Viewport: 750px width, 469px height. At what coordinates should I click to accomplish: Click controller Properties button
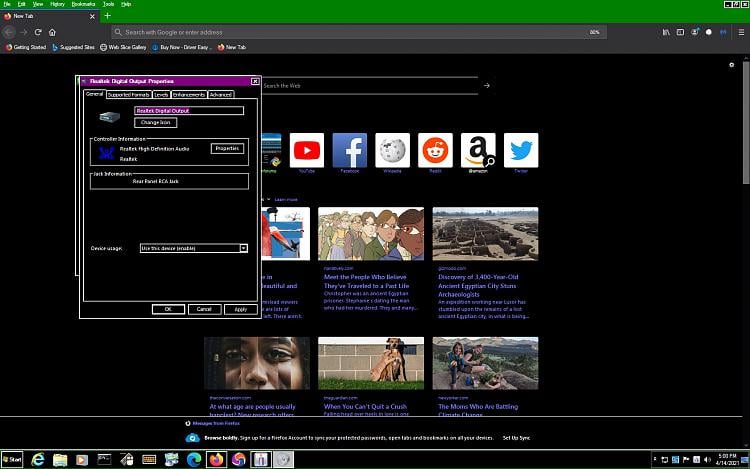(x=227, y=149)
